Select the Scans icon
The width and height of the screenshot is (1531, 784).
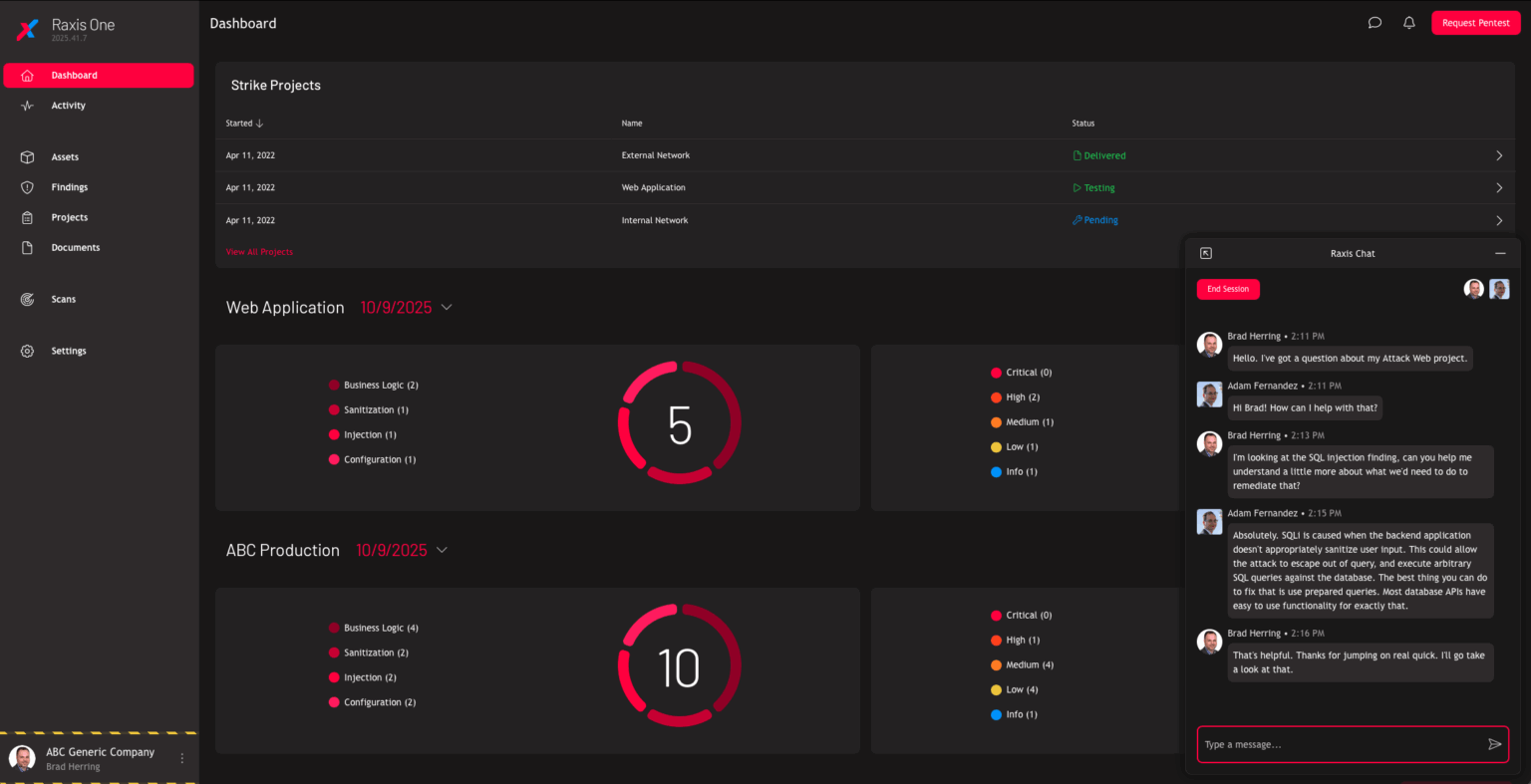[x=28, y=299]
